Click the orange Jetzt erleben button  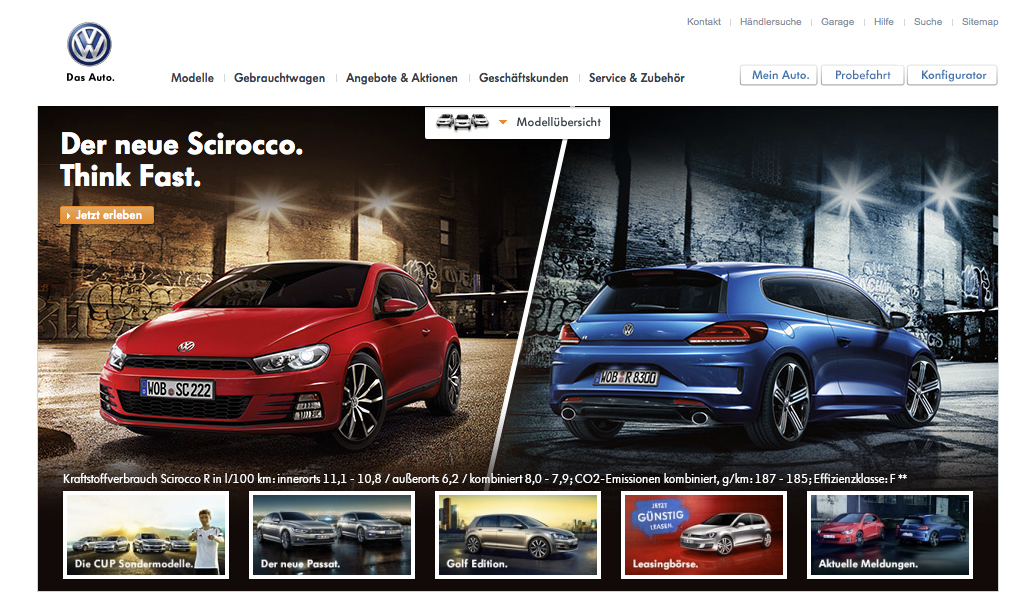[x=107, y=215]
